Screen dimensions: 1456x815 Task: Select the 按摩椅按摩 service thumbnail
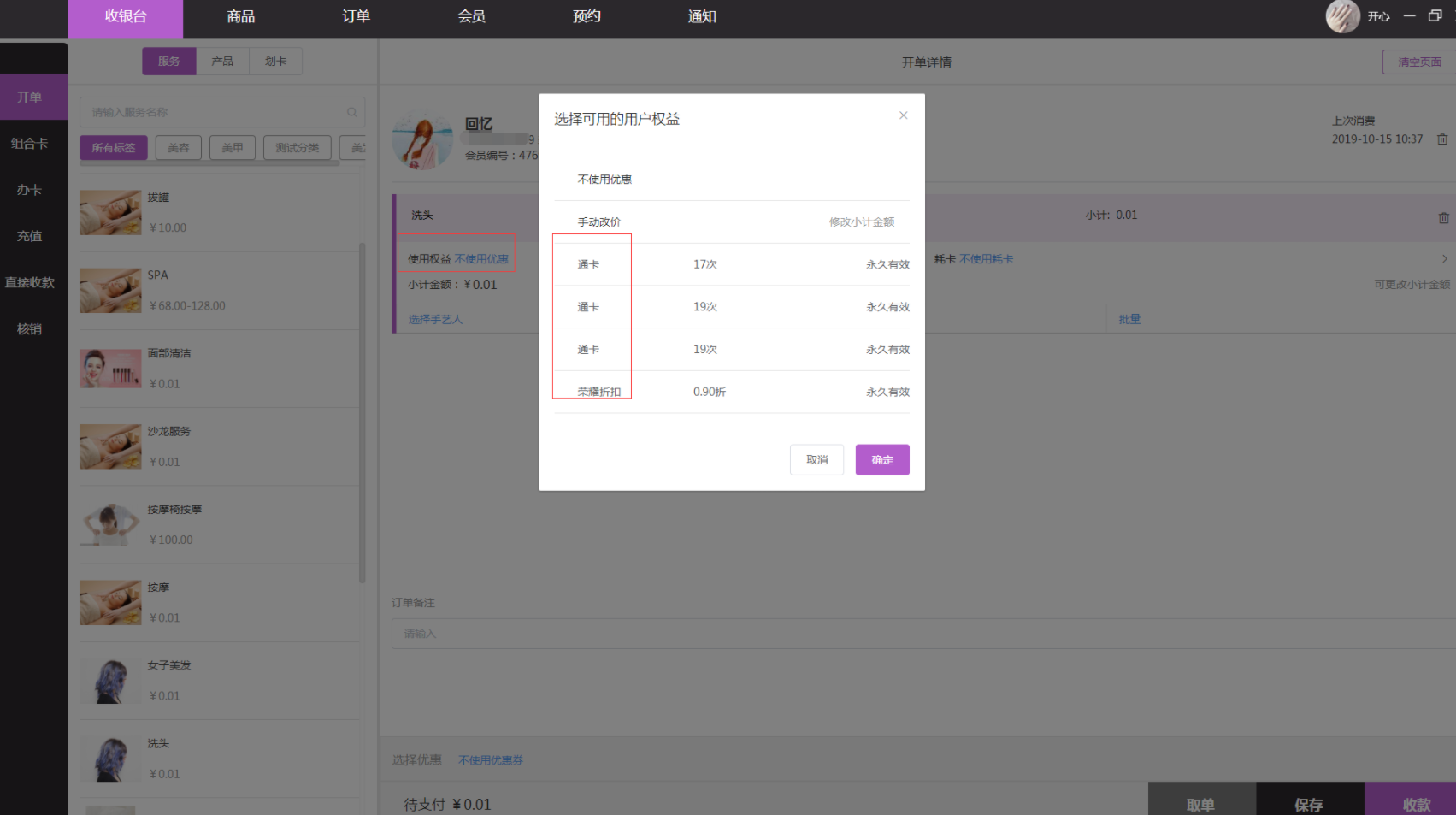point(110,524)
